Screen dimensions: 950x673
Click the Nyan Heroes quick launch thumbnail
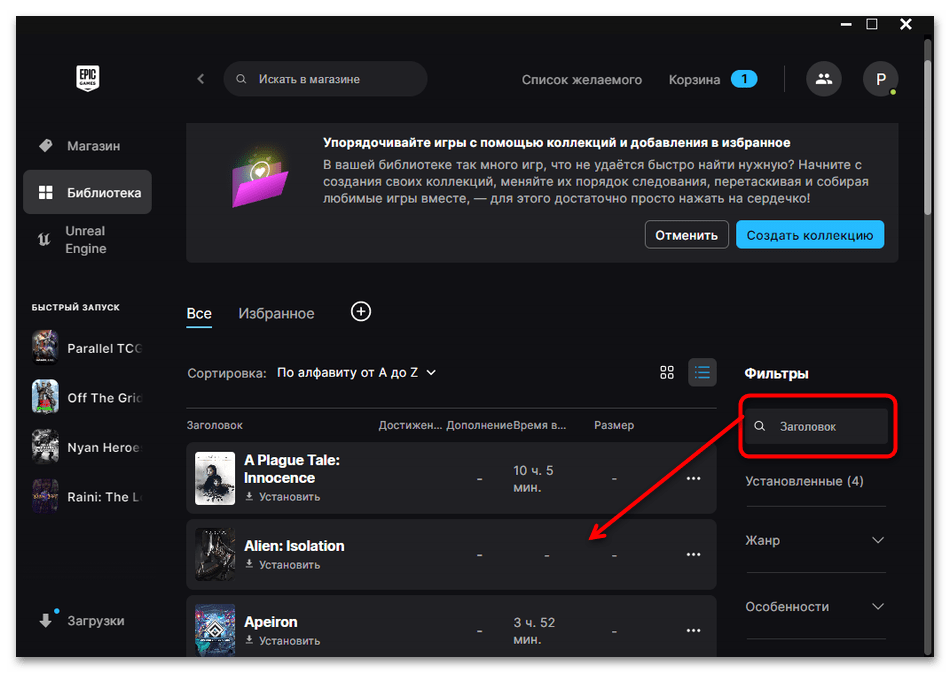(45, 446)
